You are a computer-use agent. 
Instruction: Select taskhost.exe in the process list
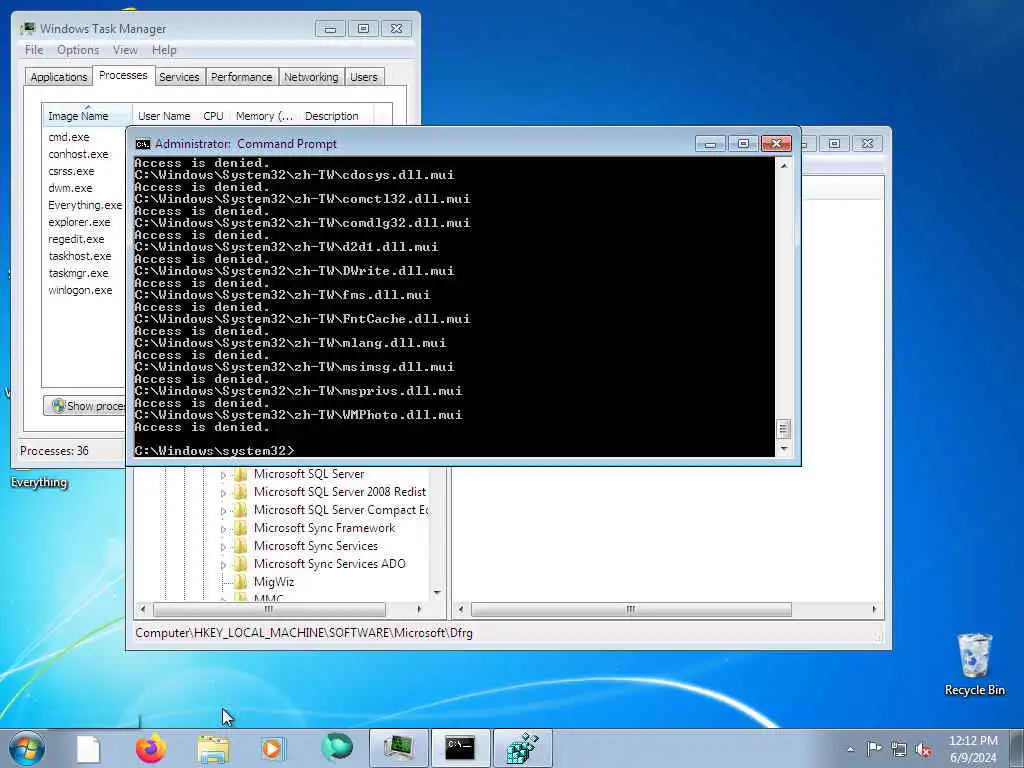[x=80, y=256]
